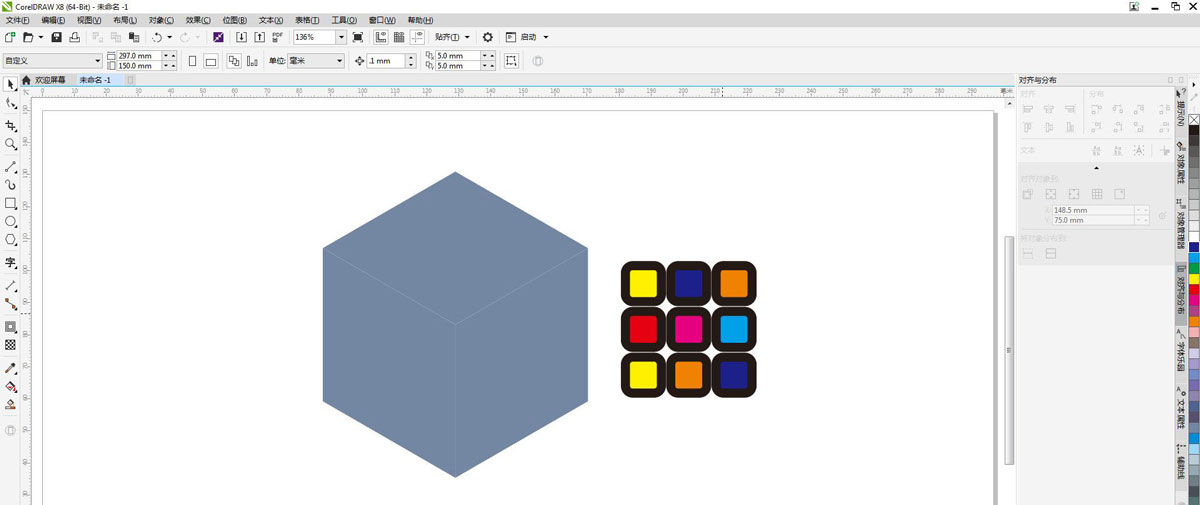Open the Options gear icon
Image resolution: width=1200 pixels, height=505 pixels.
488,37
